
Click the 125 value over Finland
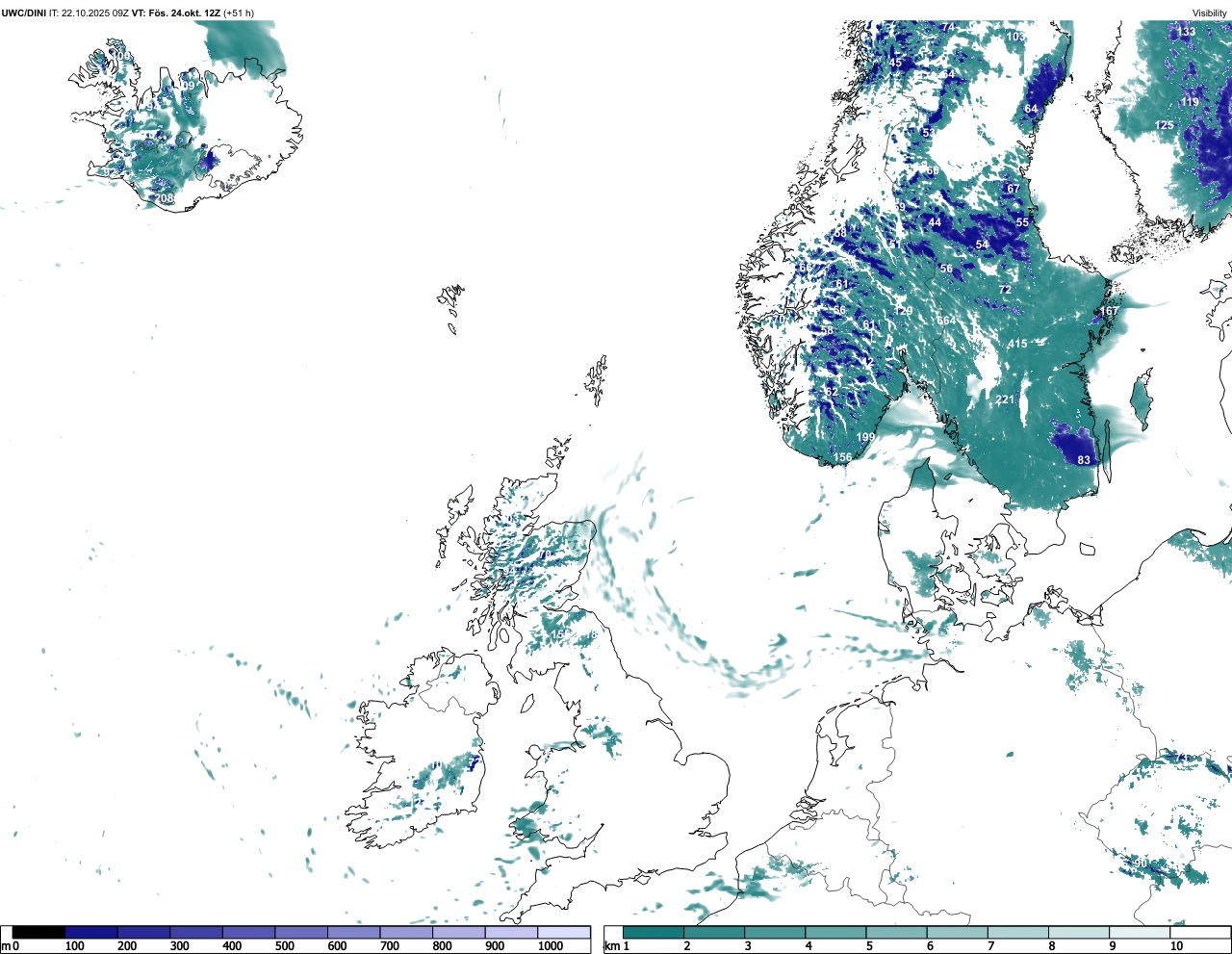click(x=1164, y=125)
